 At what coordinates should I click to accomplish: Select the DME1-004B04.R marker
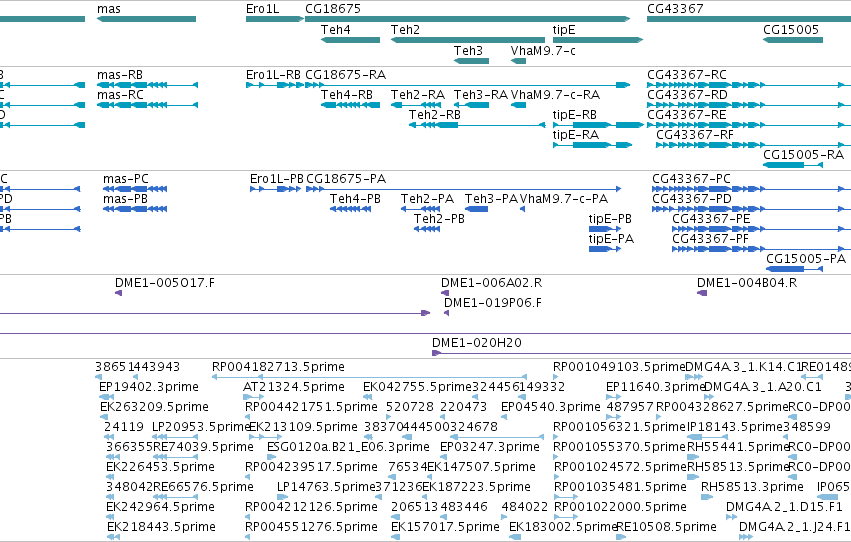click(702, 293)
